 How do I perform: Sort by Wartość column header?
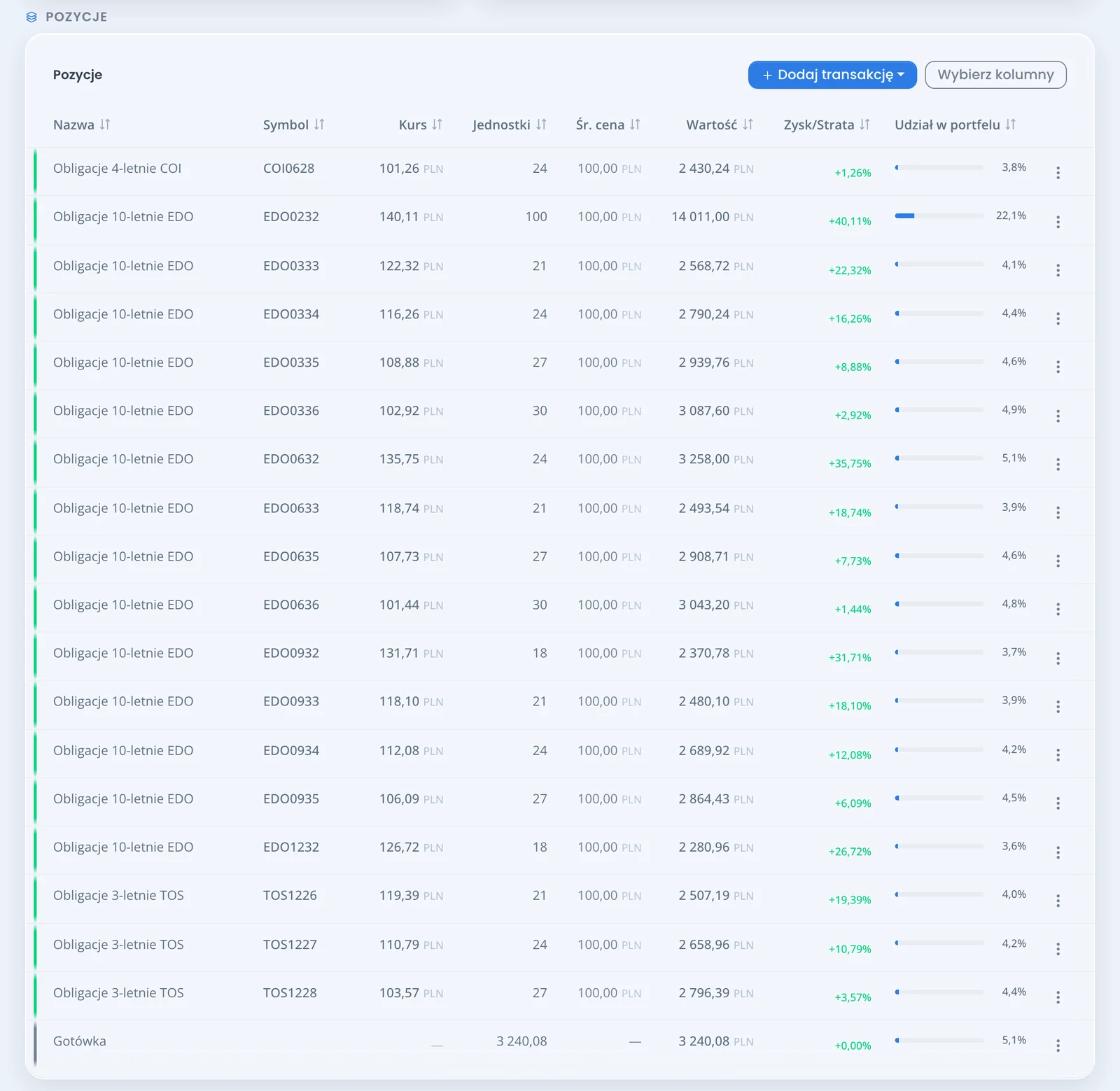pos(720,125)
